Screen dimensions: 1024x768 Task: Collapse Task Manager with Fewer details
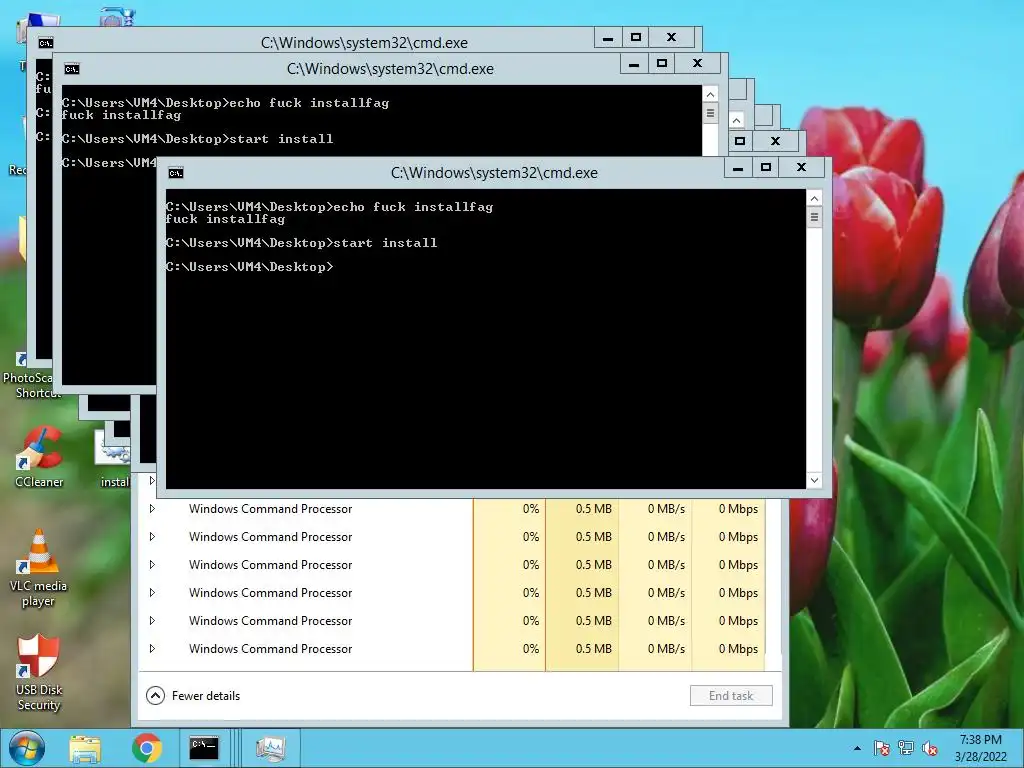(193, 696)
